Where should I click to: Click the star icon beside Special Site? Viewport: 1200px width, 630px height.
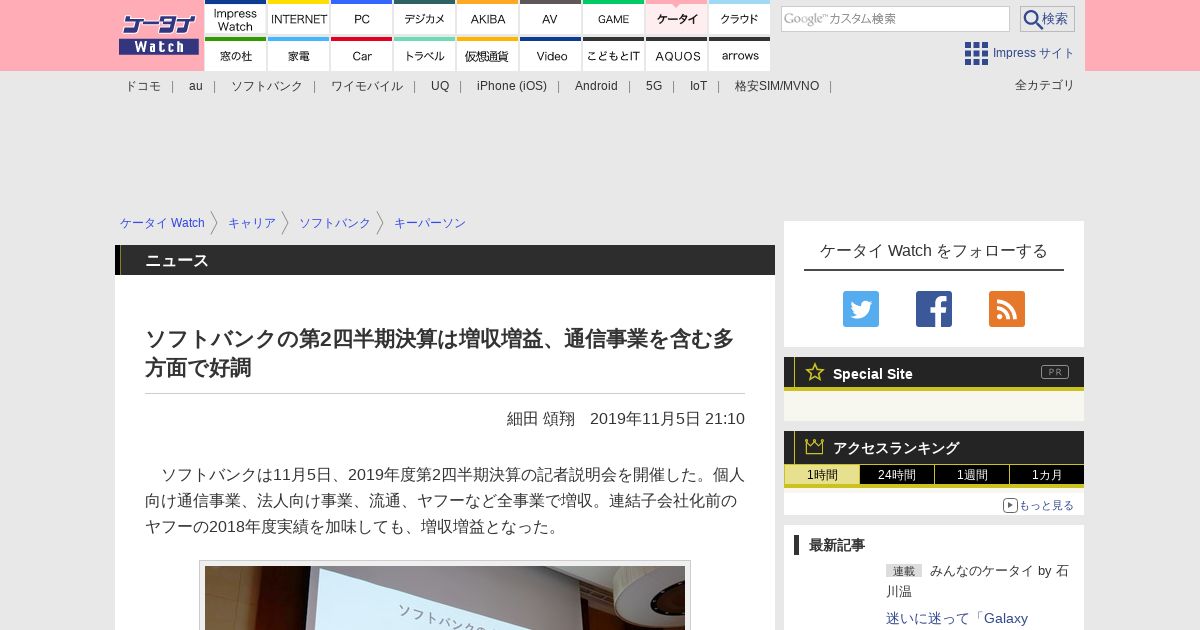pos(815,372)
